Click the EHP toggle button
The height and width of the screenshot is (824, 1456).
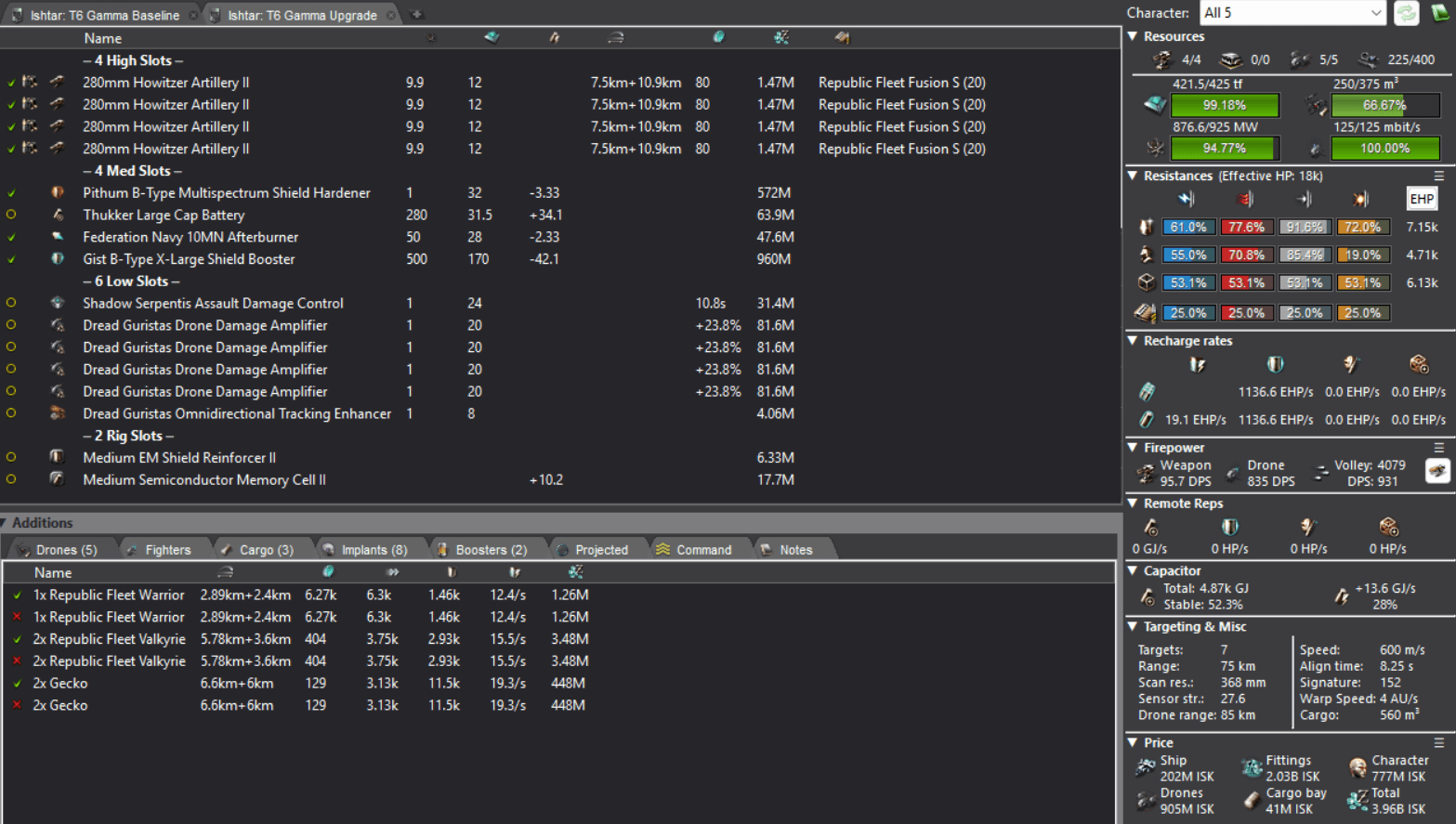click(x=1422, y=199)
